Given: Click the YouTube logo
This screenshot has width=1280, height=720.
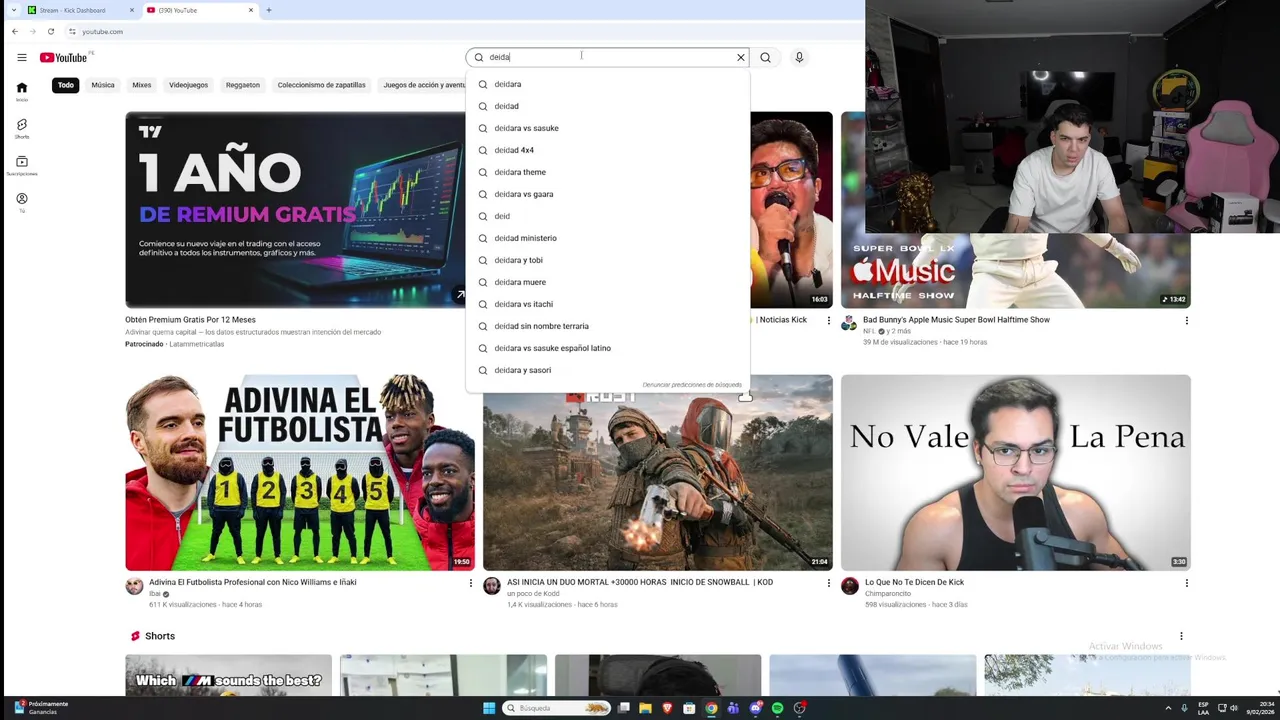Looking at the screenshot, I should pyautogui.click(x=63, y=57).
